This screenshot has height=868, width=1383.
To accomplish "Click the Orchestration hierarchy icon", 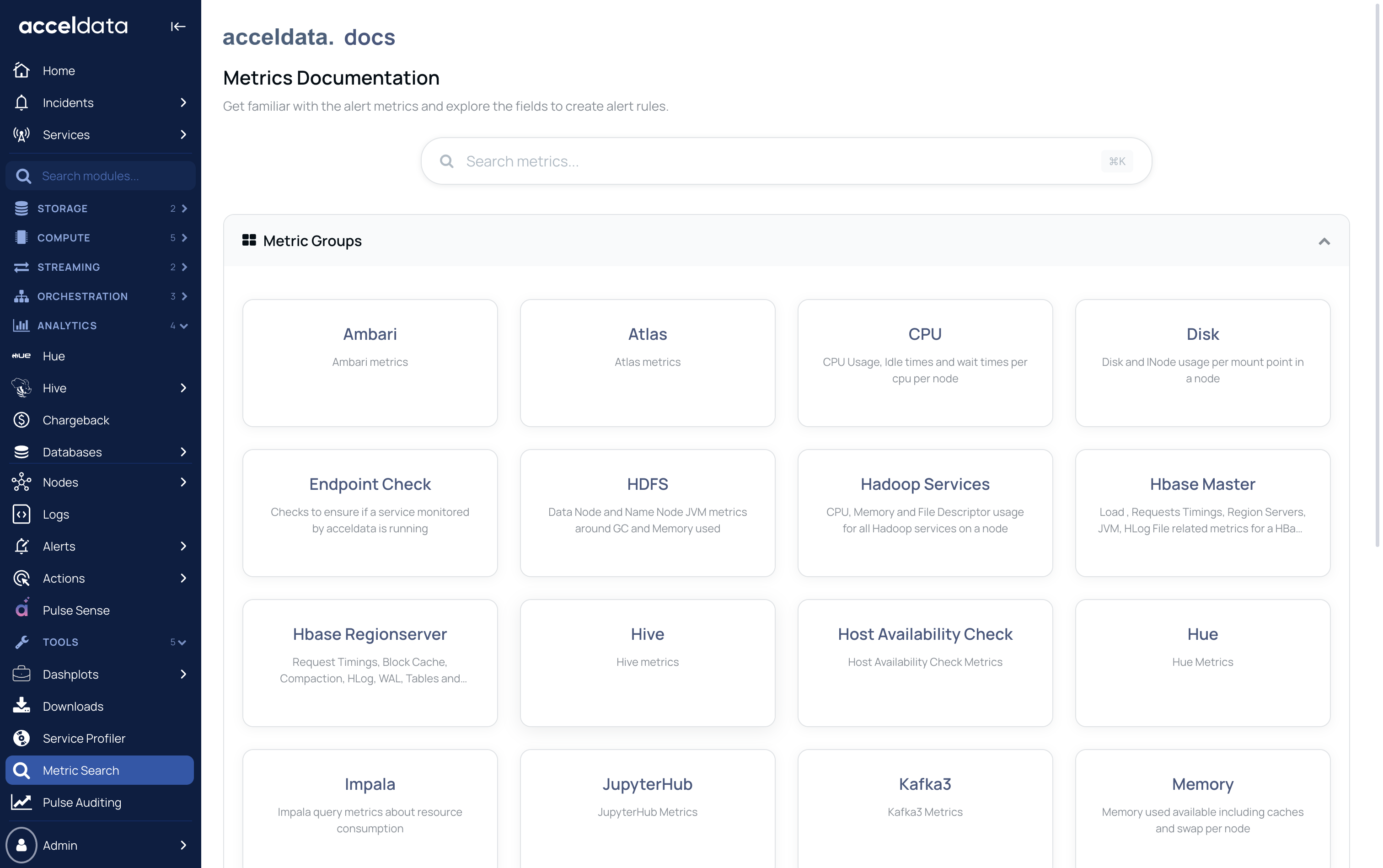I will point(22,296).
